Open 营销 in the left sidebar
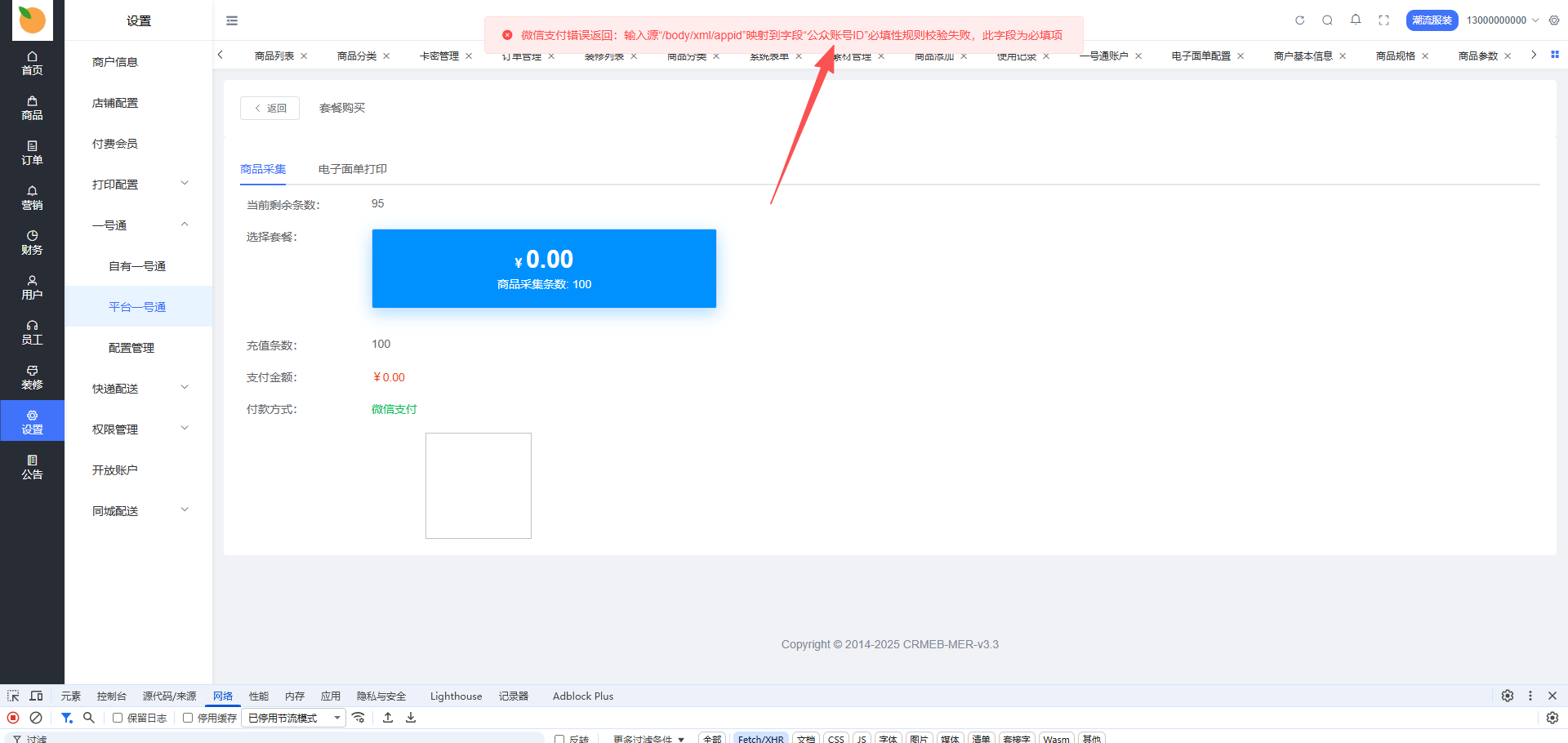Image resolution: width=1568 pixels, height=743 pixels. pos(32,198)
